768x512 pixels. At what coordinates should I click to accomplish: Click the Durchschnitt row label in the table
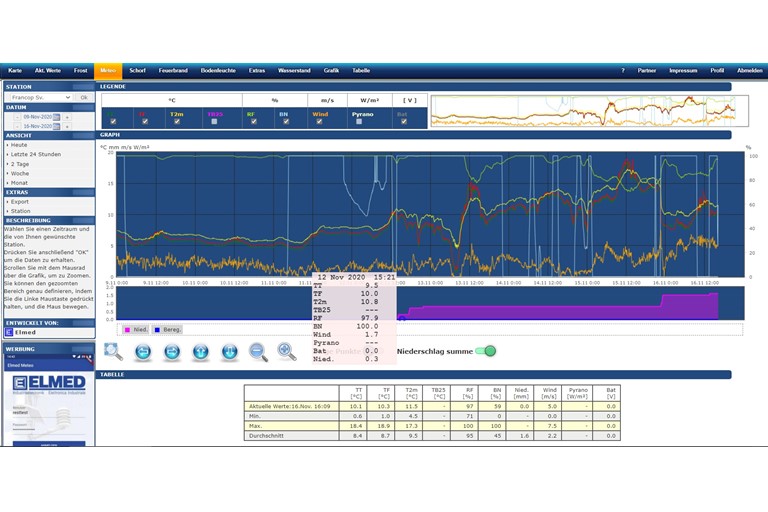tap(266, 436)
